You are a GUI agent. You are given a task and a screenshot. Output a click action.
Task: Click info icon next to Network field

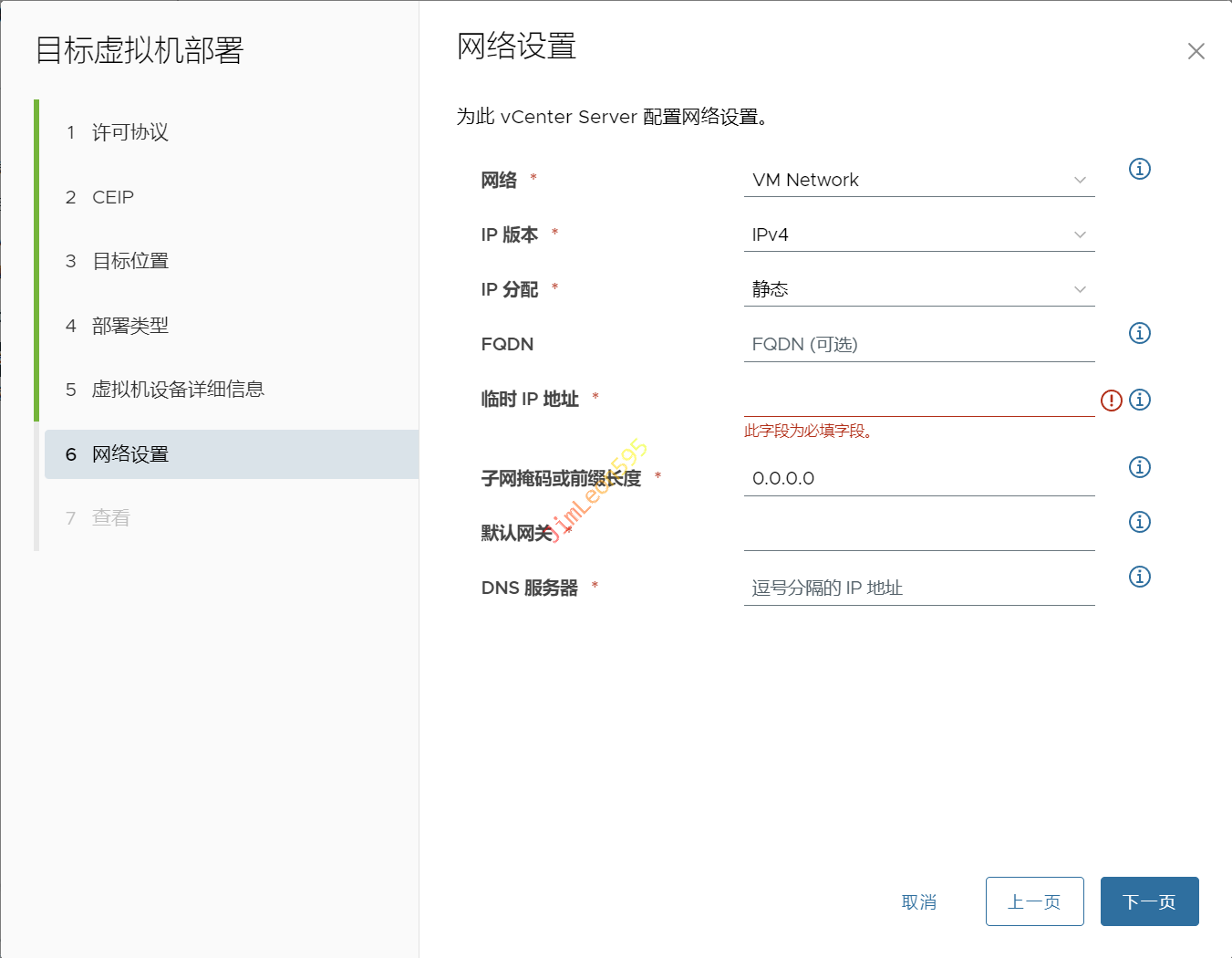[x=1139, y=169]
